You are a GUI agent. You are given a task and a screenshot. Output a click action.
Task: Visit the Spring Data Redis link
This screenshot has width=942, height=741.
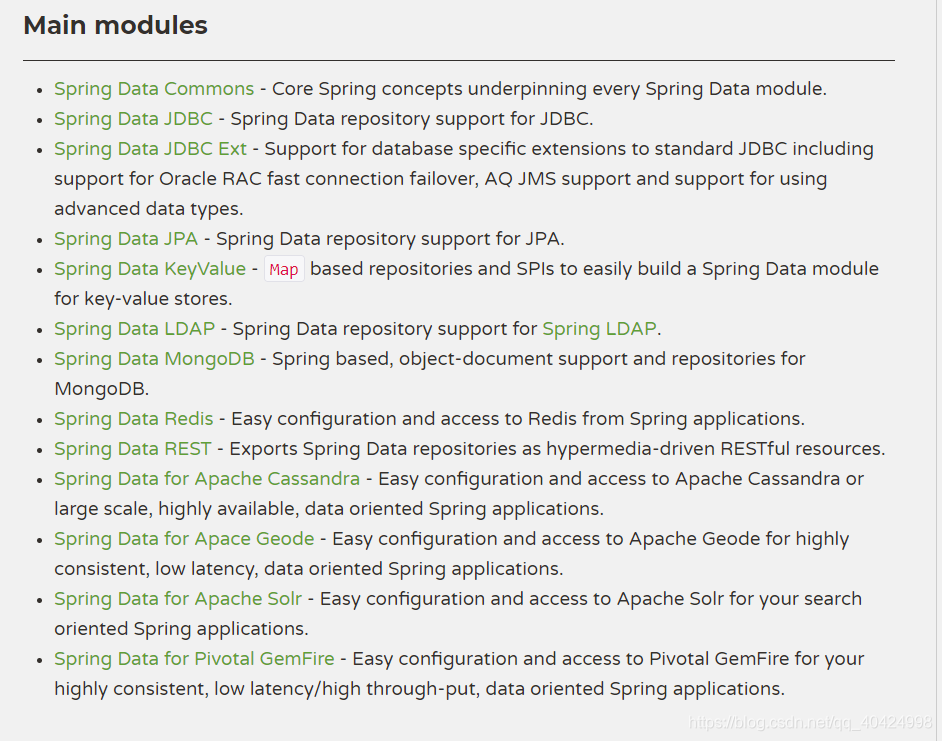133,419
